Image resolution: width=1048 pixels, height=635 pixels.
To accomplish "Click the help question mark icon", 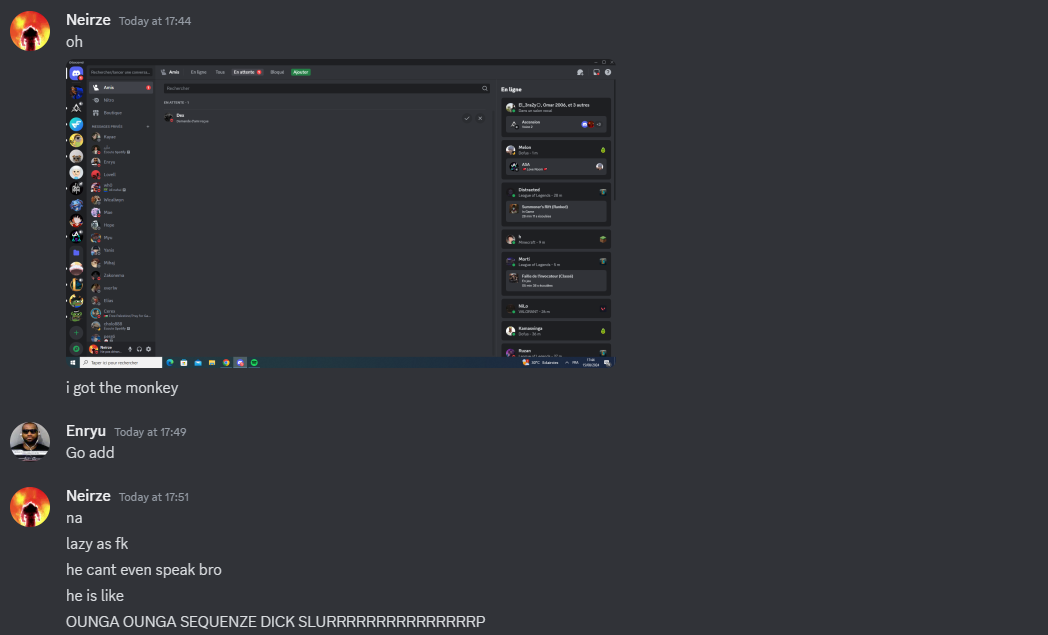I will pyautogui.click(x=607, y=72).
